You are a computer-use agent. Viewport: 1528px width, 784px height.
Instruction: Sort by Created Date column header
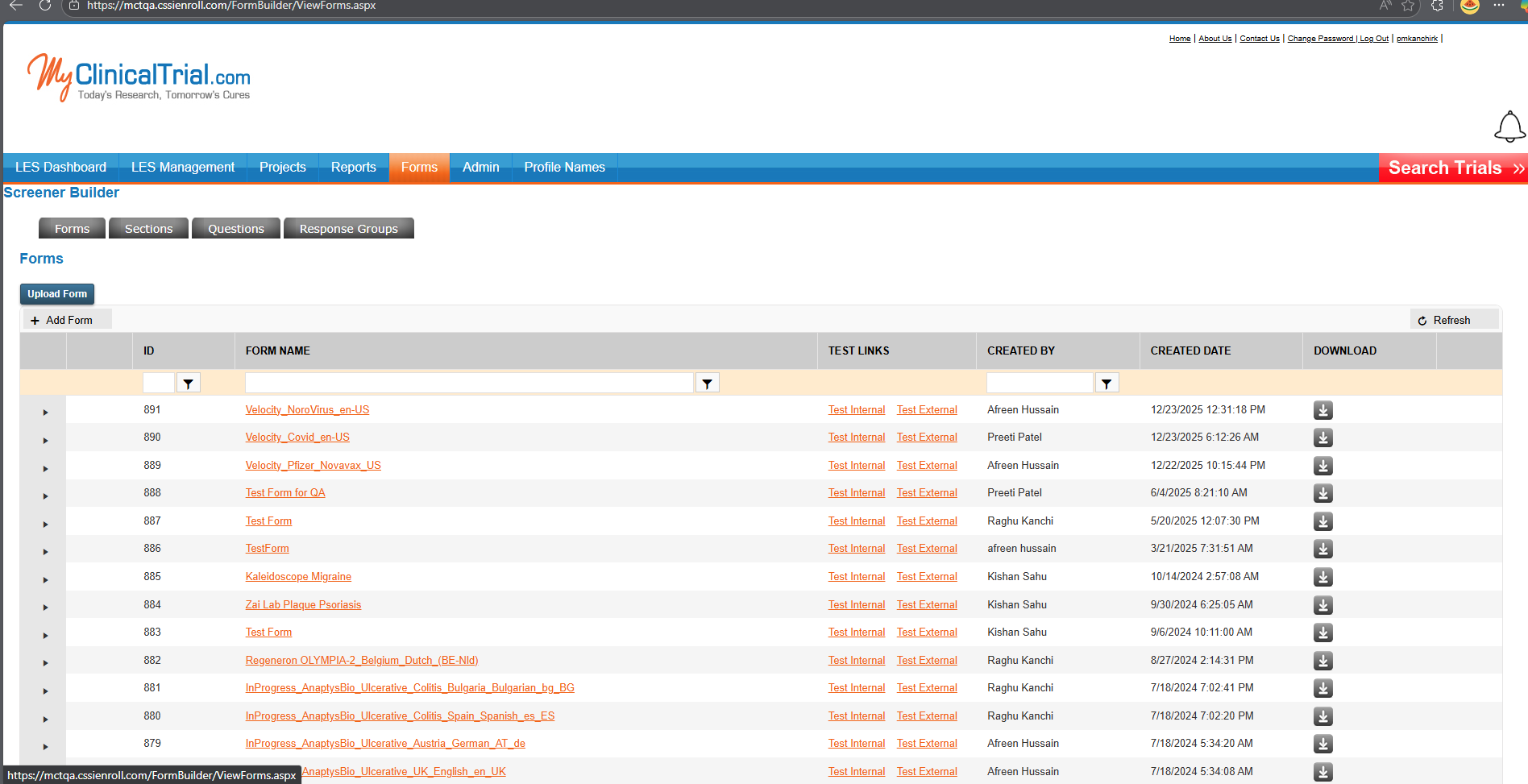(x=1190, y=351)
